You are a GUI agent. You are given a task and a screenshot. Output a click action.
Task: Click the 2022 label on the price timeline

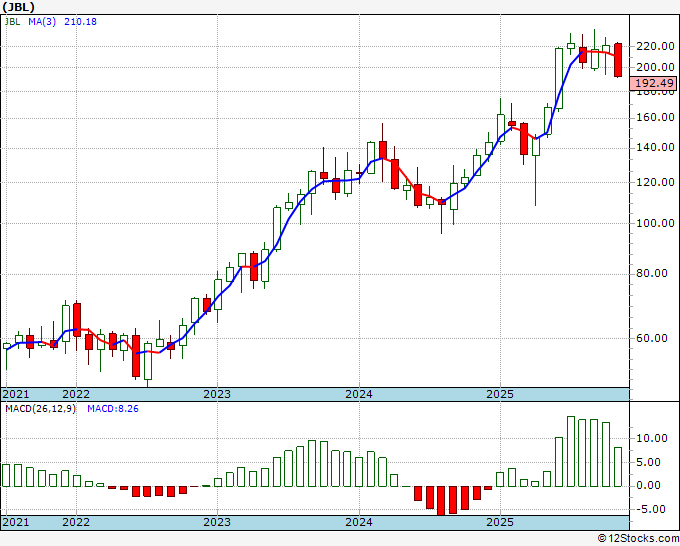(x=76, y=394)
